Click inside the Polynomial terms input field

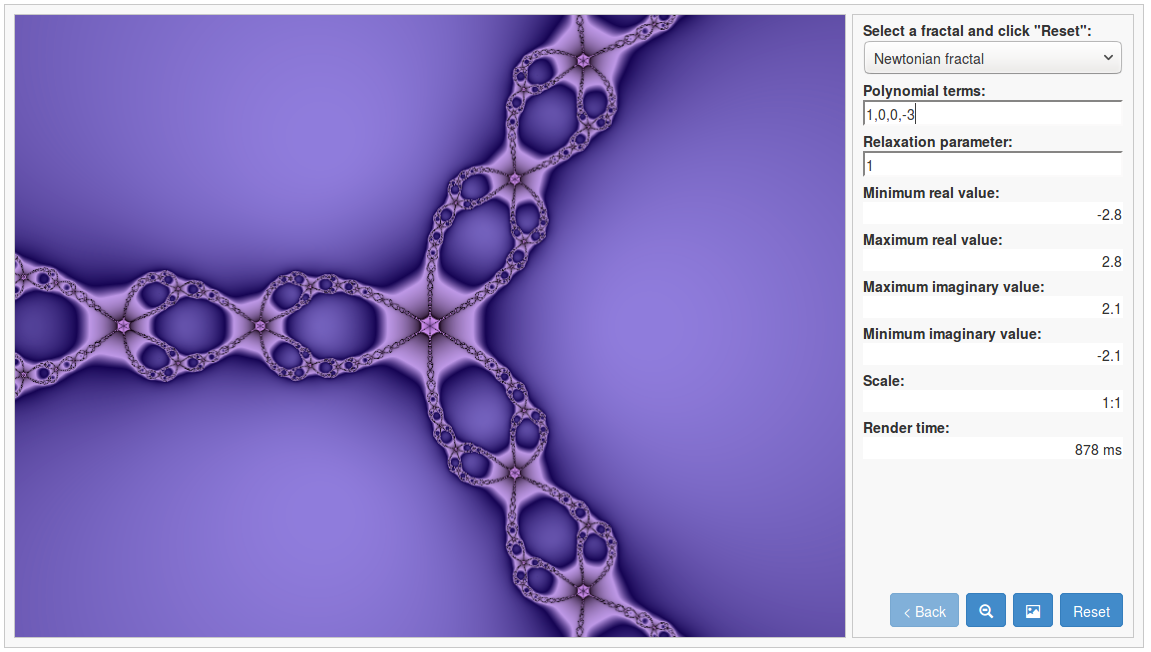click(992, 112)
